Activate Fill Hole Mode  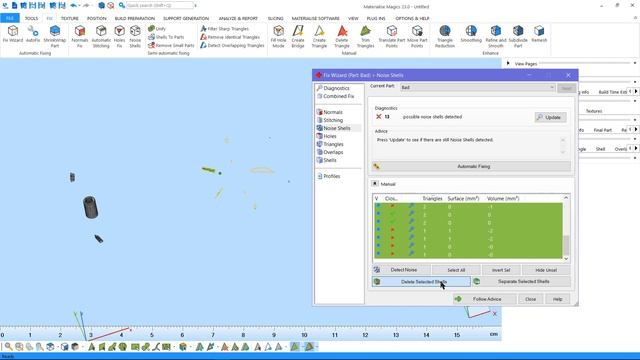click(278, 36)
